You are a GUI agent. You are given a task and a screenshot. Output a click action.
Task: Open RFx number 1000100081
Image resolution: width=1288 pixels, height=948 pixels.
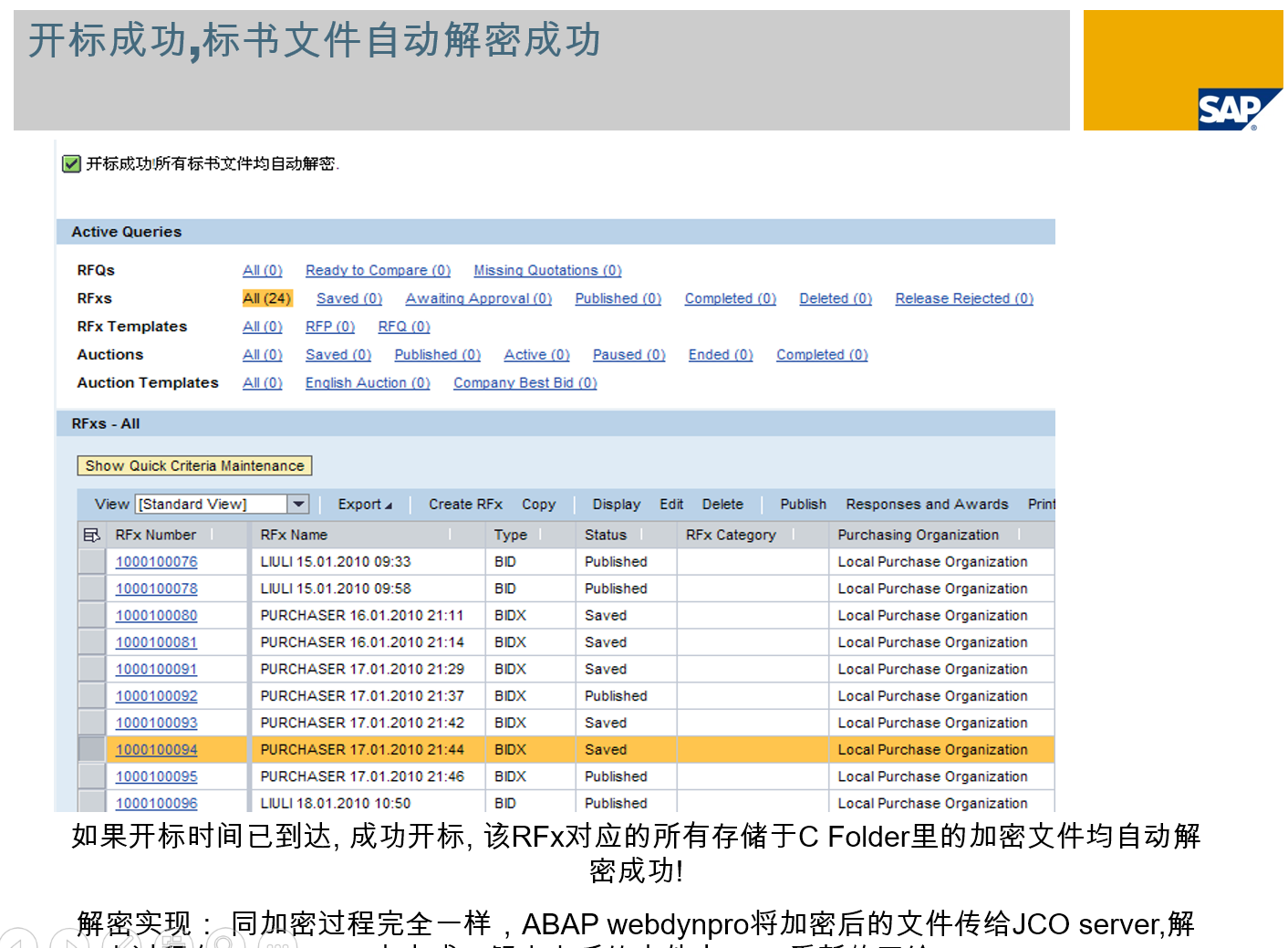pos(156,642)
